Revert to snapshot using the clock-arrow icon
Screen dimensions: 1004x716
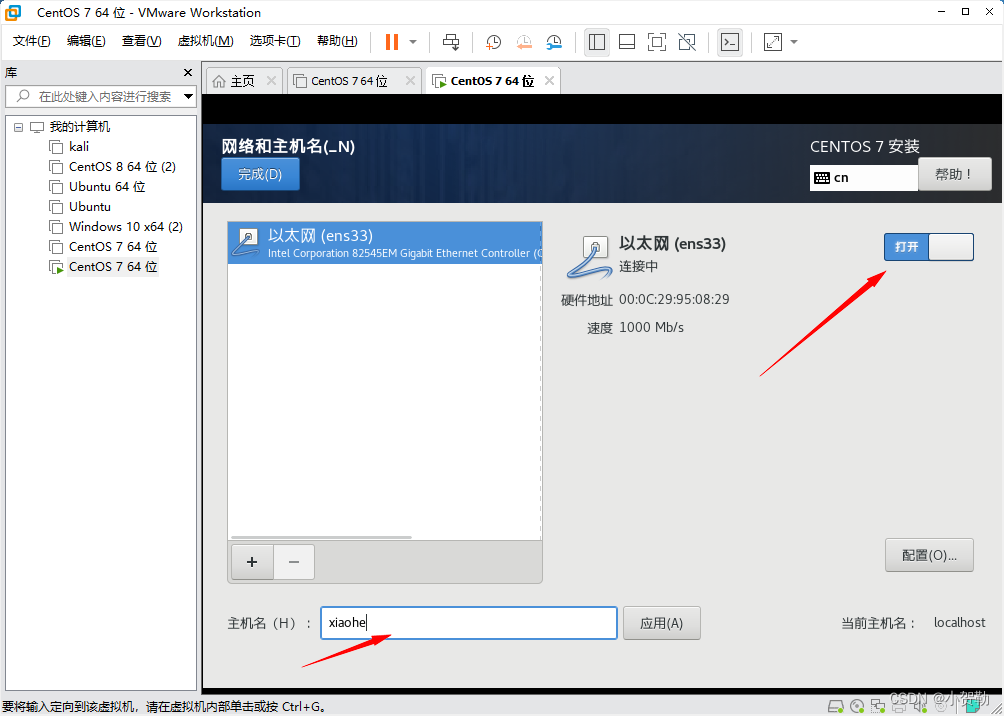[524, 42]
